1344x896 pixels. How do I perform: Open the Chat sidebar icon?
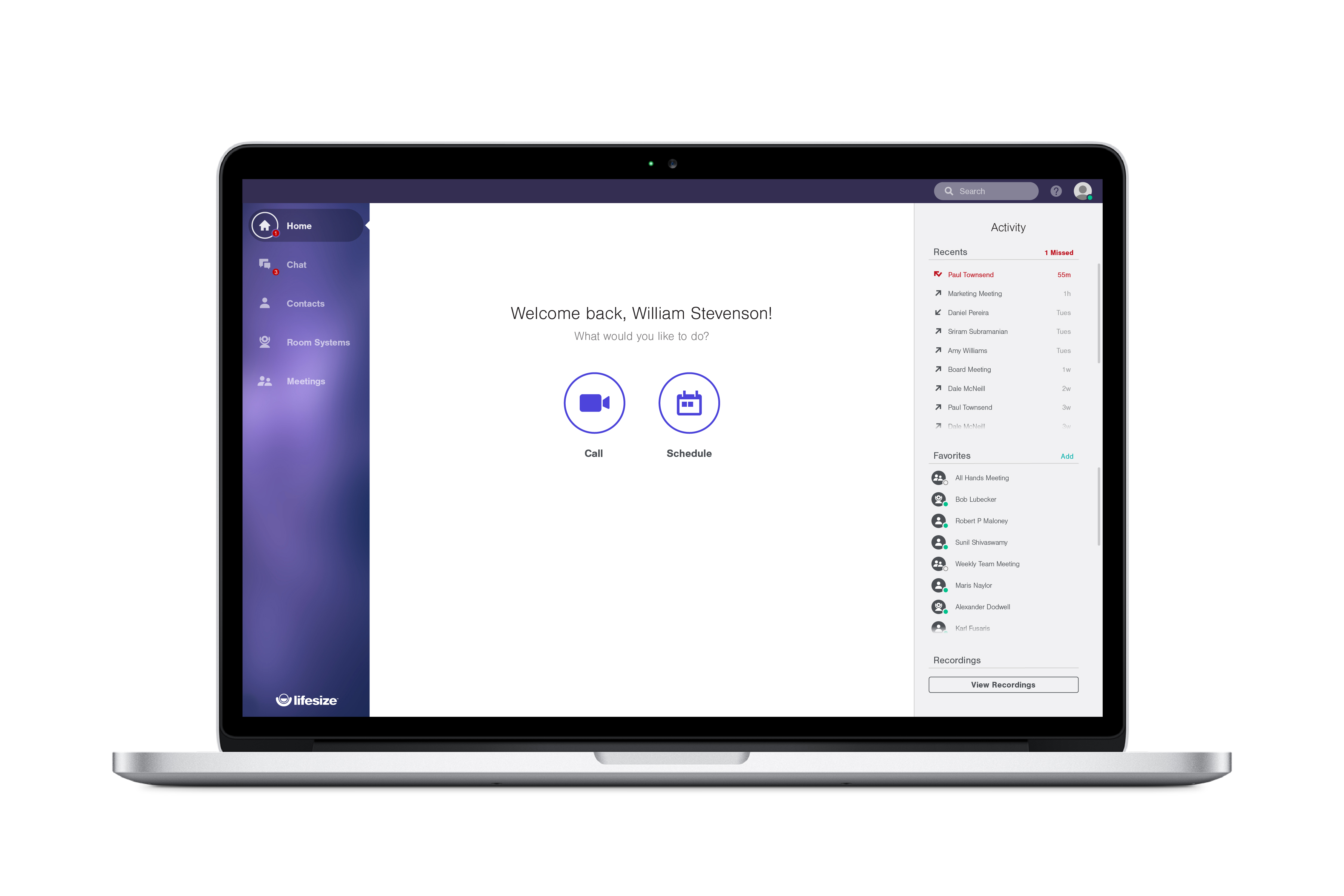click(x=264, y=264)
